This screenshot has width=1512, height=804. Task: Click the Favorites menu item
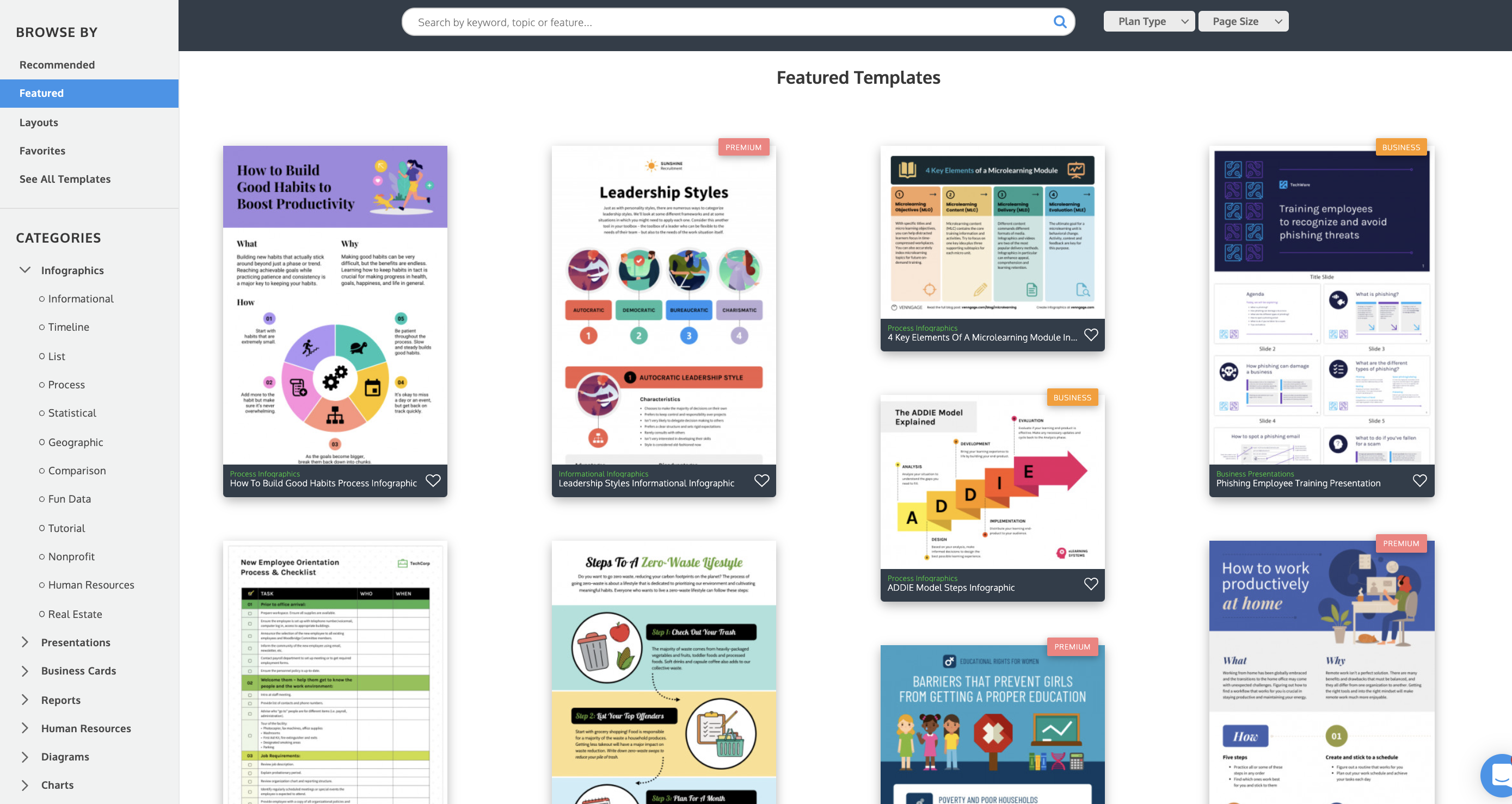click(x=42, y=150)
